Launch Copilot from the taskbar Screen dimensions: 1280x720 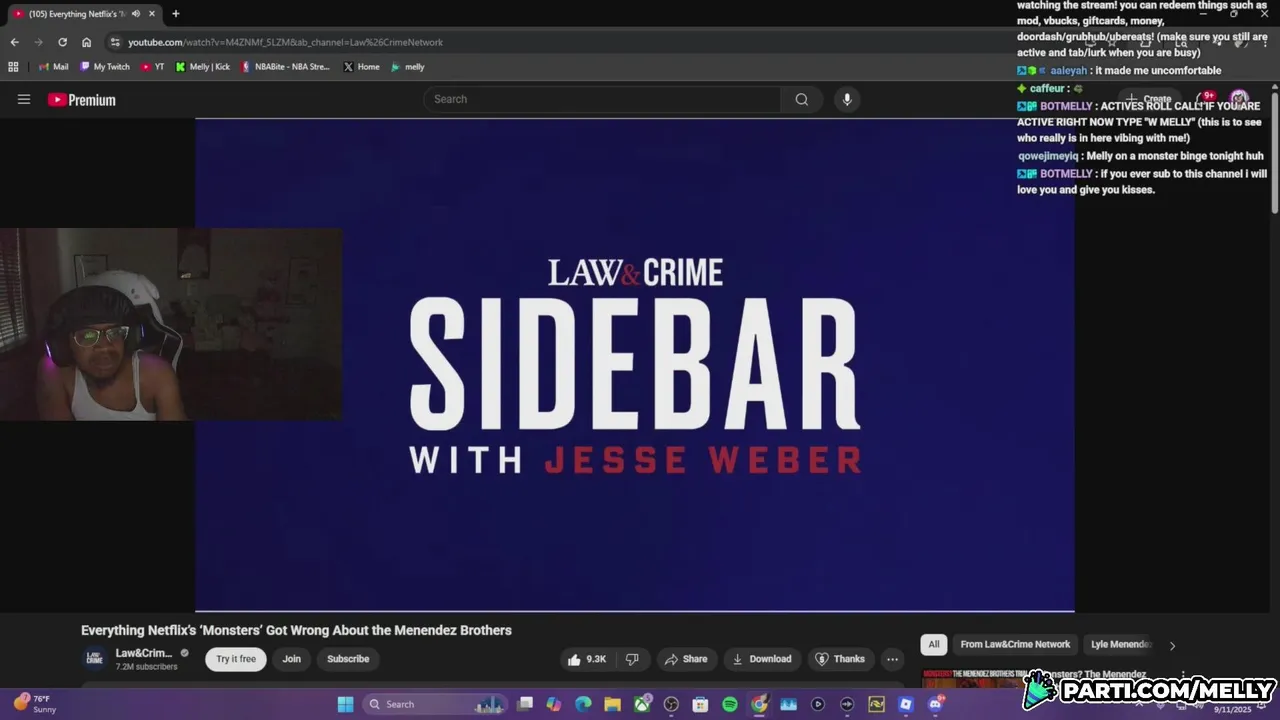pyautogui.click(x=554, y=704)
